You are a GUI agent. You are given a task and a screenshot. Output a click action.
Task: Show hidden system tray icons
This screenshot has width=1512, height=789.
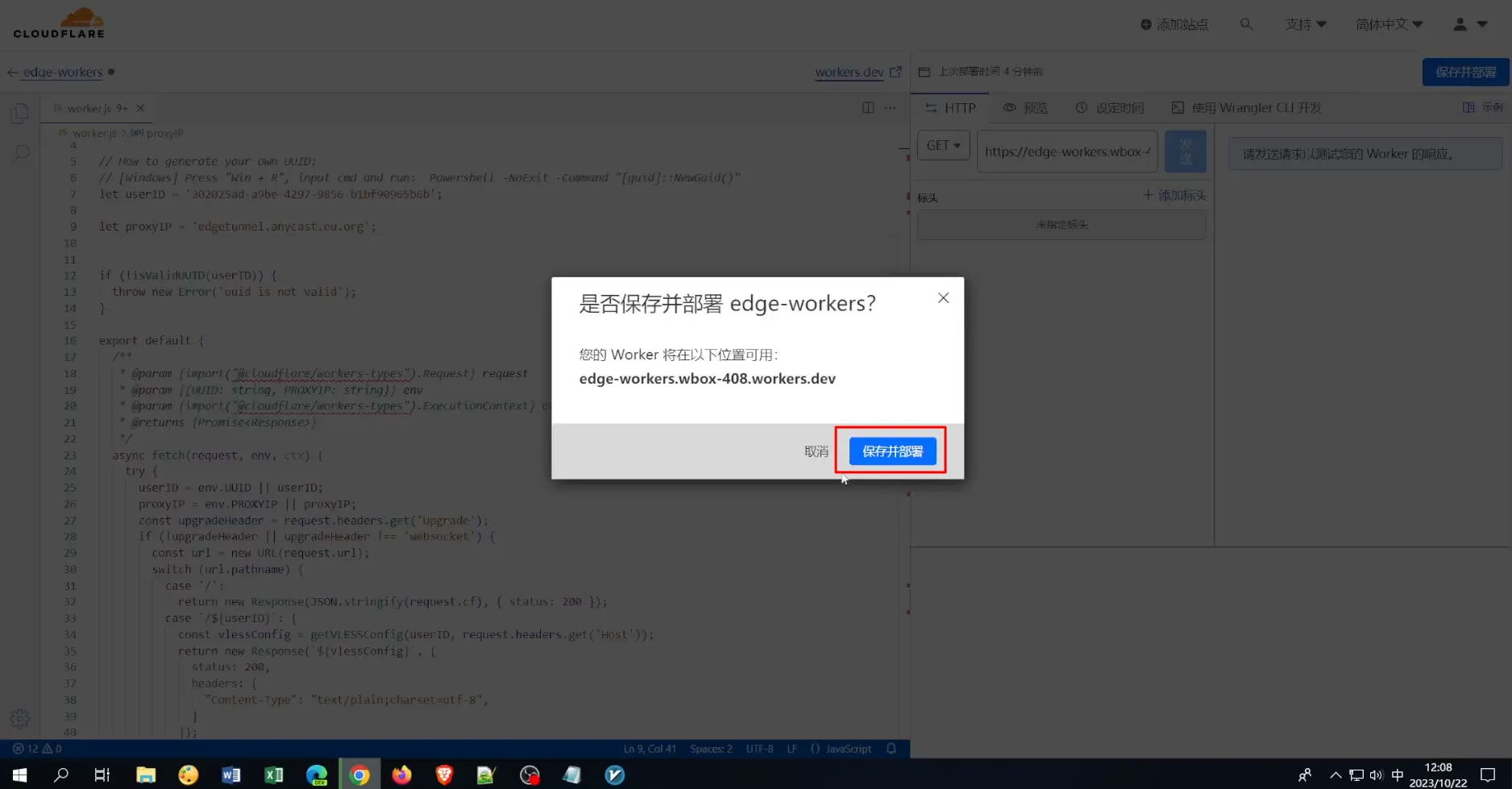point(1335,775)
